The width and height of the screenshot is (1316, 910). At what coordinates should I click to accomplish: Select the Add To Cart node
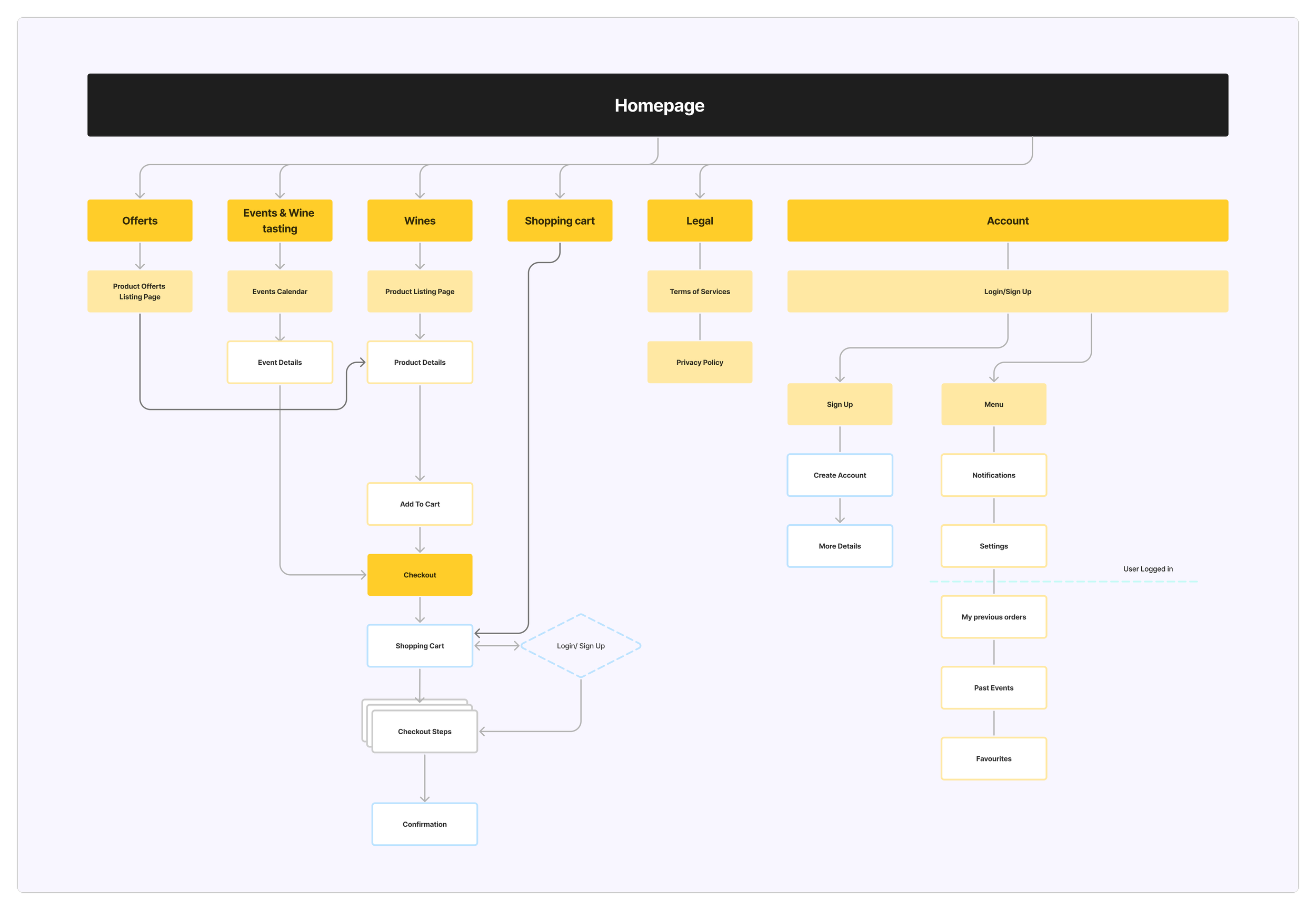[x=420, y=504]
